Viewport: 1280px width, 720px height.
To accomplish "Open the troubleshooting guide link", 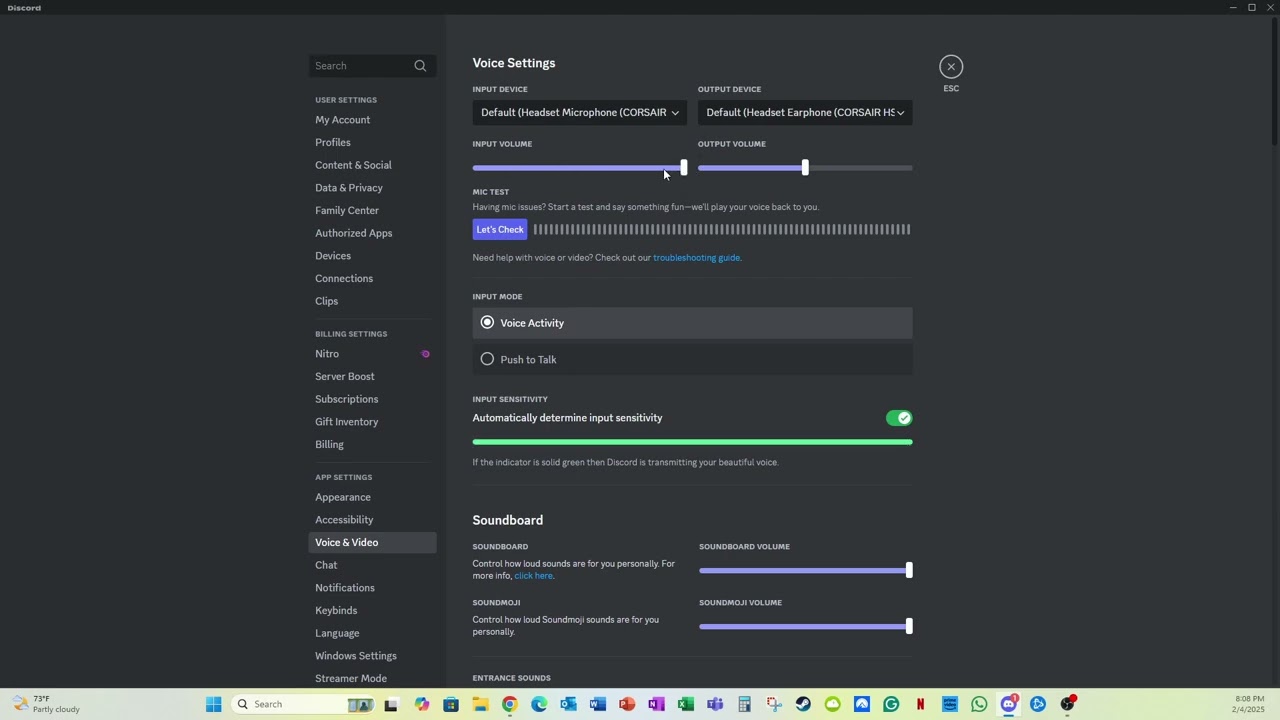I will pyautogui.click(x=697, y=258).
